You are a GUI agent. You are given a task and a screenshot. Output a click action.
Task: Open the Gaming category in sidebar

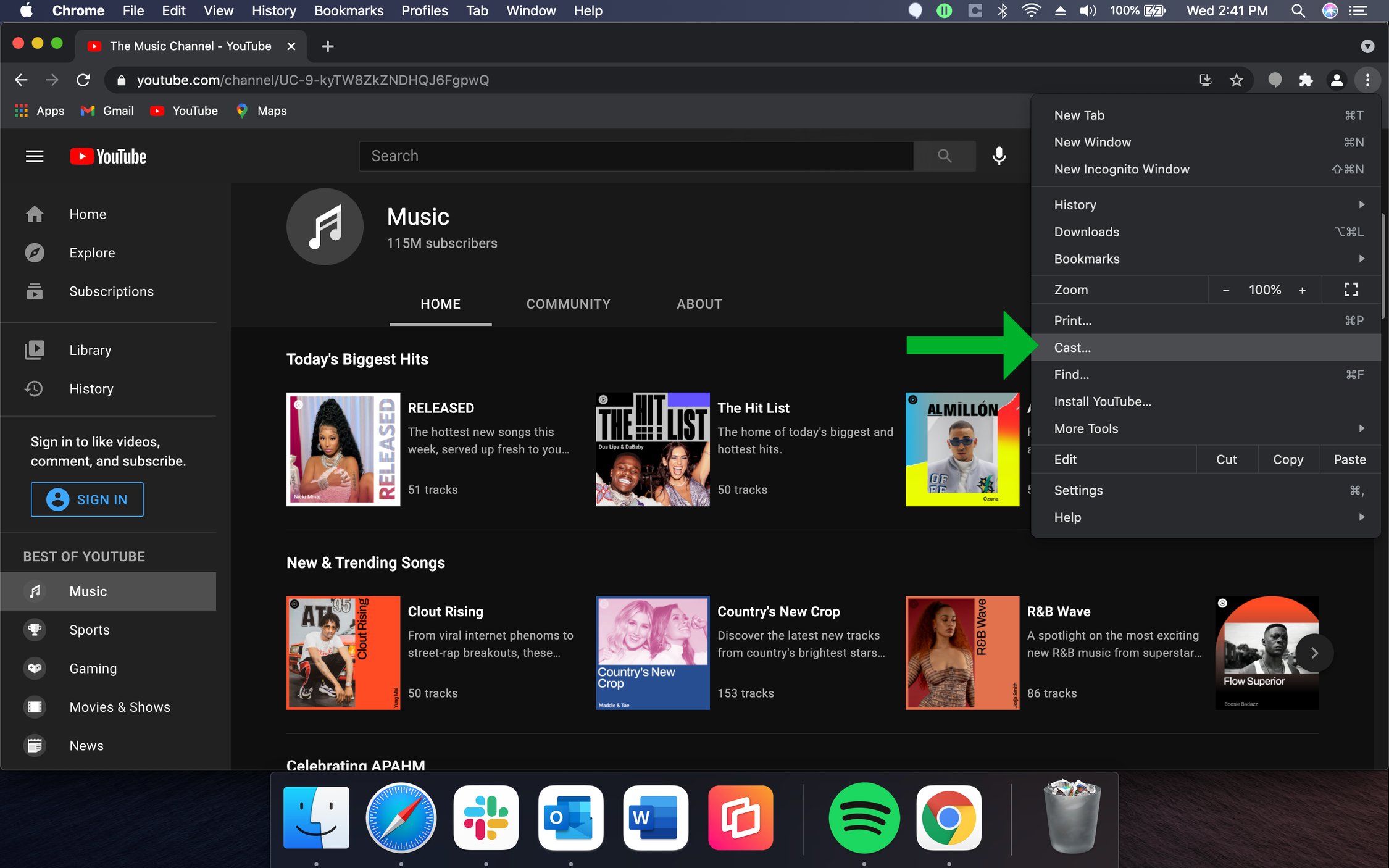tap(34, 668)
